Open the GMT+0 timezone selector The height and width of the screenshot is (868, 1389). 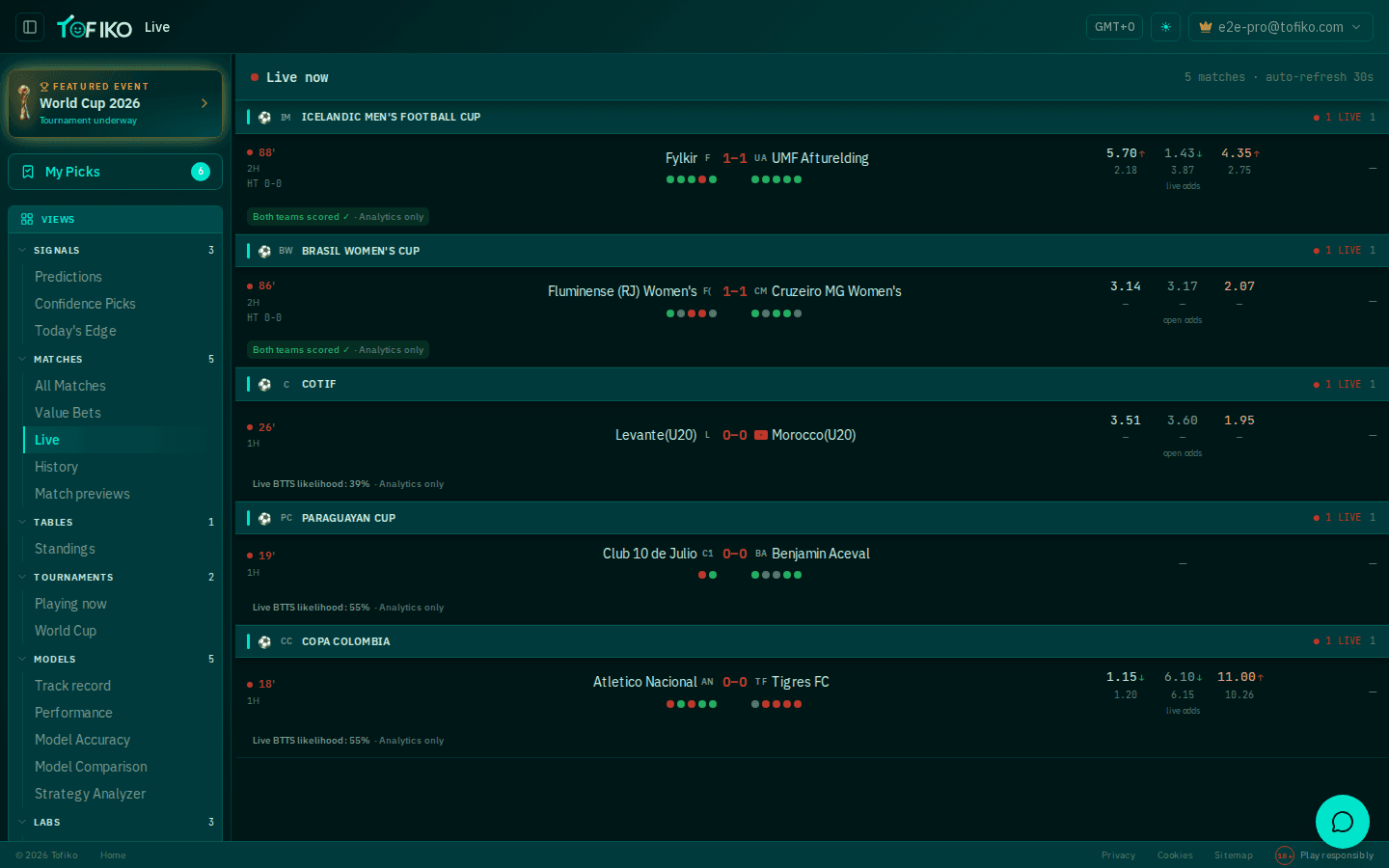point(1114,27)
